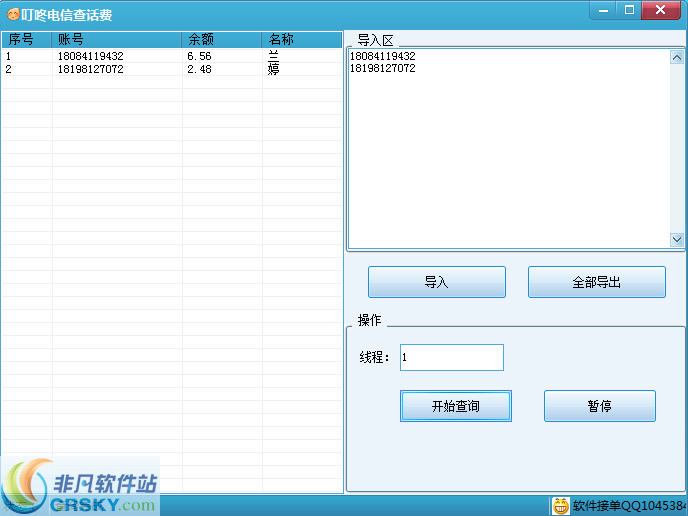This screenshot has width=688, height=516.
Task: Sort by 名称 column header
Action: pyautogui.click(x=301, y=39)
